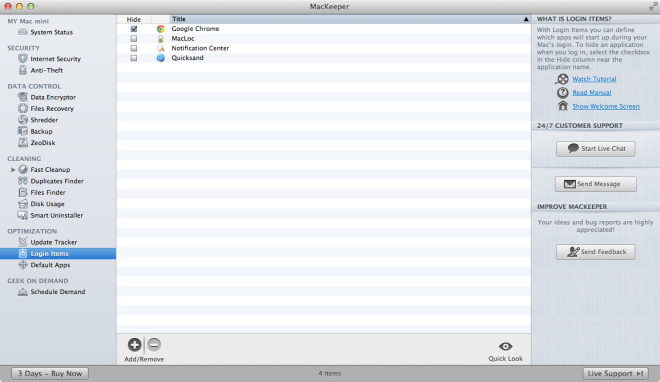Click the Send Feedback button
The width and height of the screenshot is (660, 382).
pos(596,252)
